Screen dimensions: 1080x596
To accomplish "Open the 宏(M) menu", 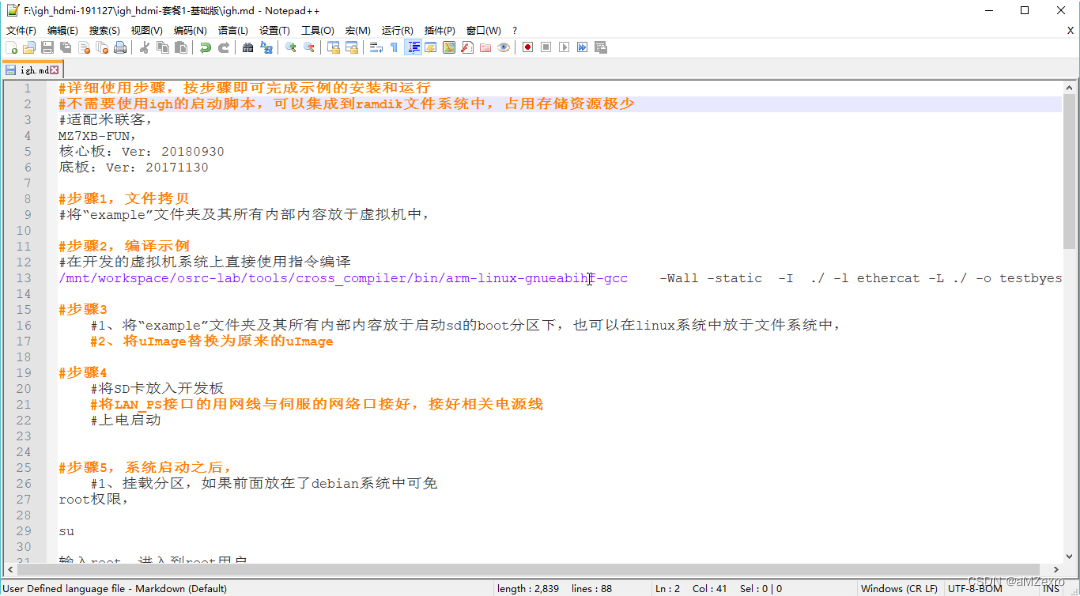I will tap(357, 30).
